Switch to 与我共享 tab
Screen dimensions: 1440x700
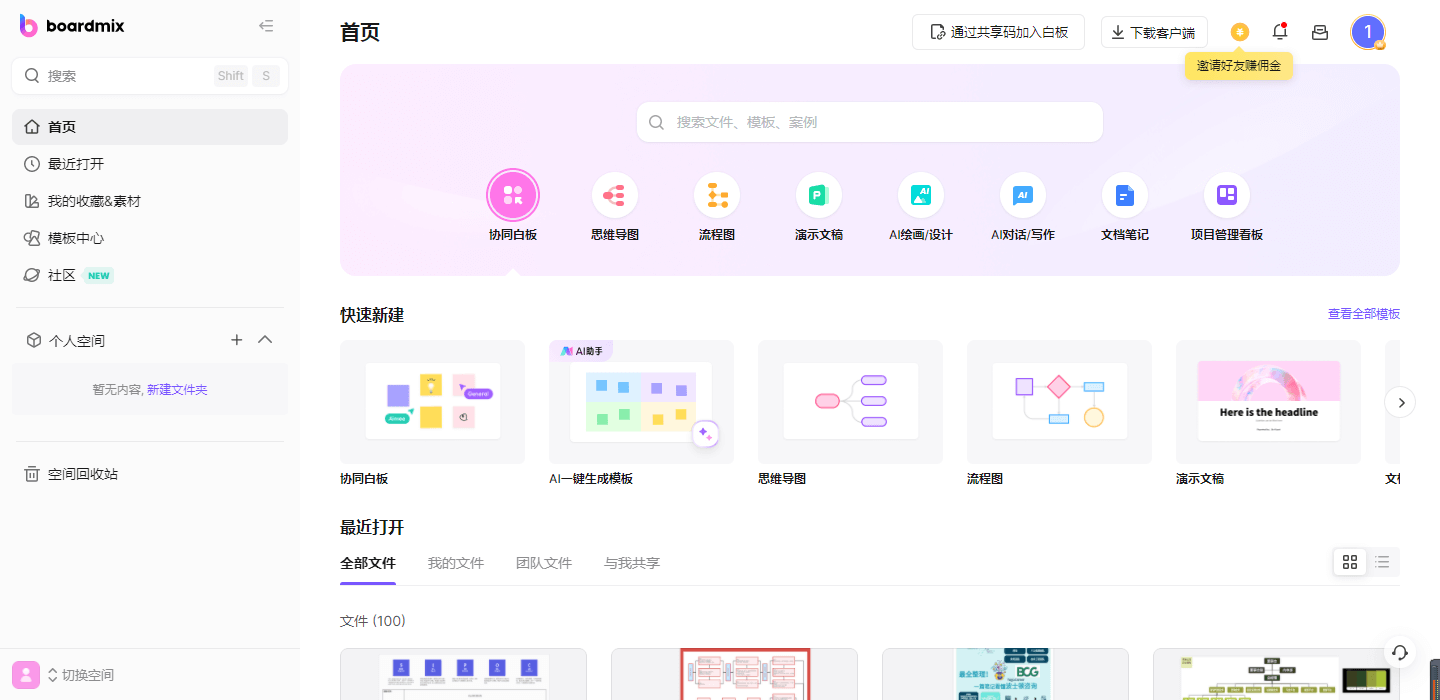pyautogui.click(x=632, y=564)
